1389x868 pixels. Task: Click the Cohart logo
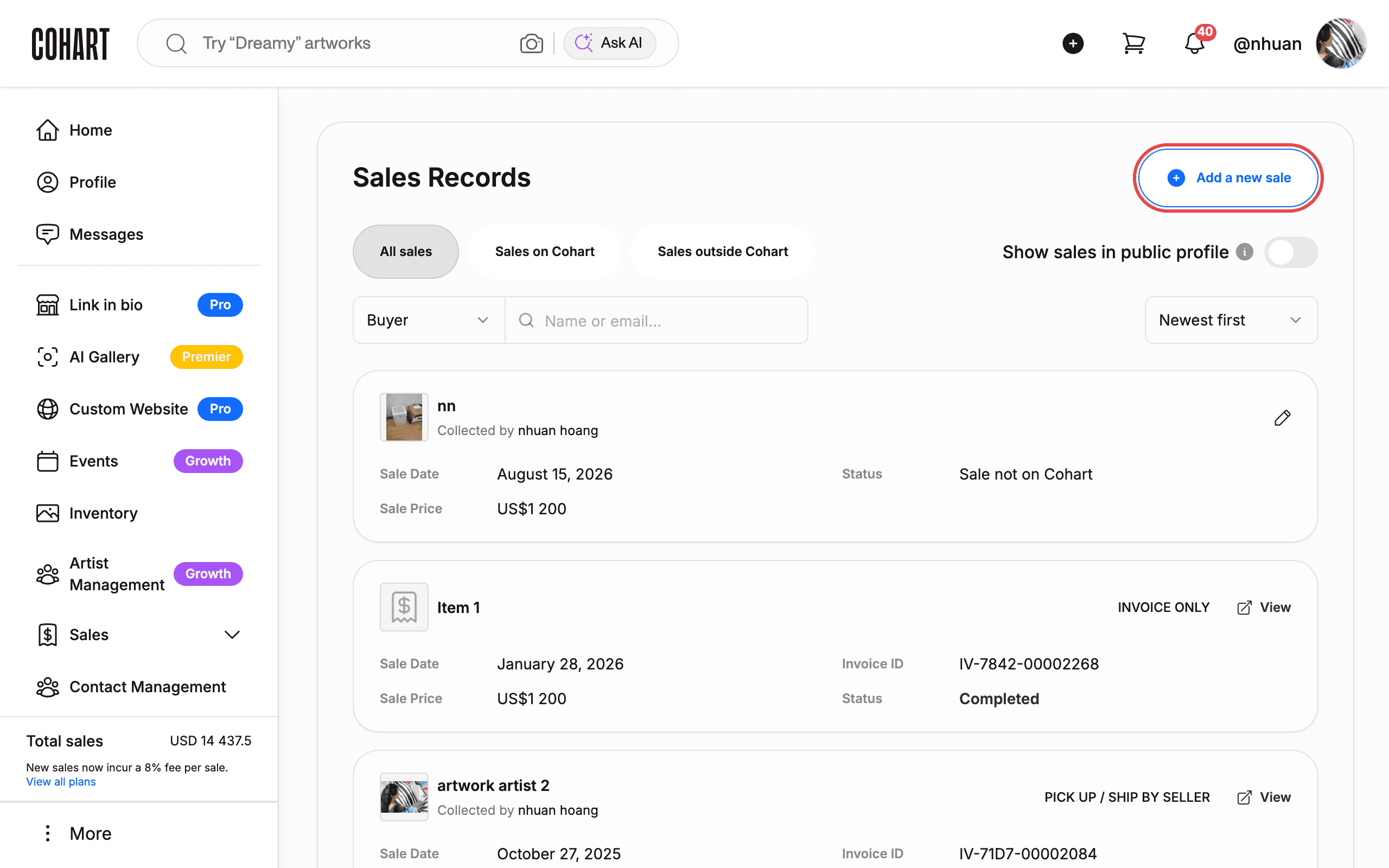click(70, 43)
